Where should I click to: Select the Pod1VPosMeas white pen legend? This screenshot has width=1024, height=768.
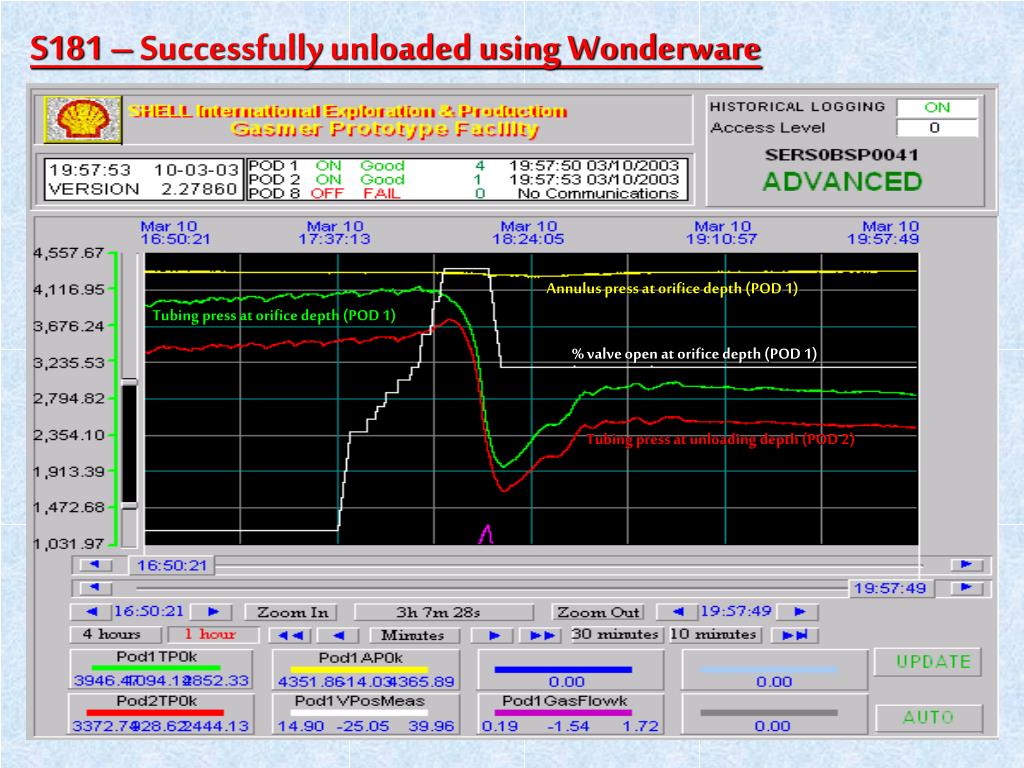coord(366,713)
